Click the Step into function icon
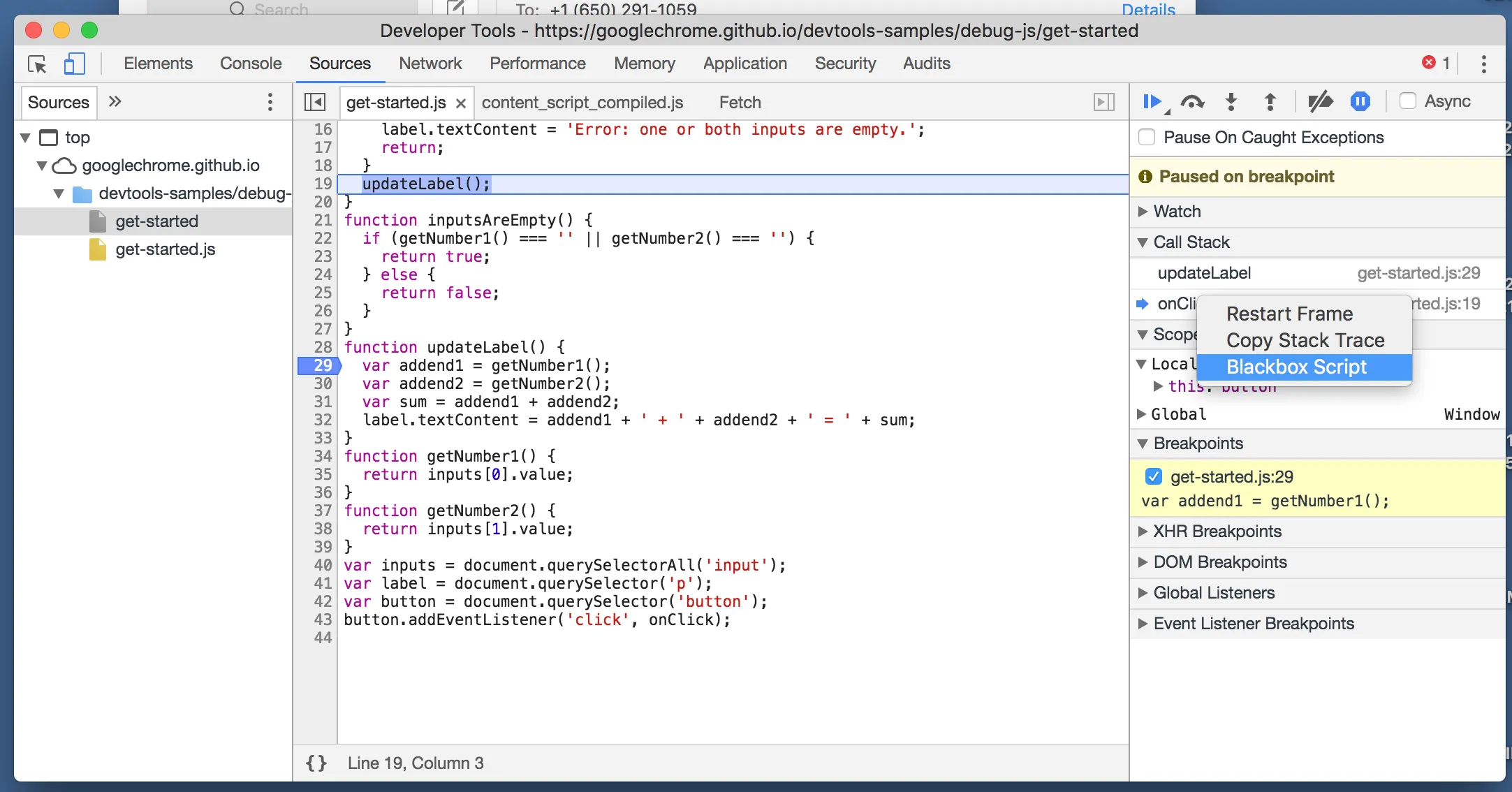The image size is (1512, 792). click(1231, 102)
